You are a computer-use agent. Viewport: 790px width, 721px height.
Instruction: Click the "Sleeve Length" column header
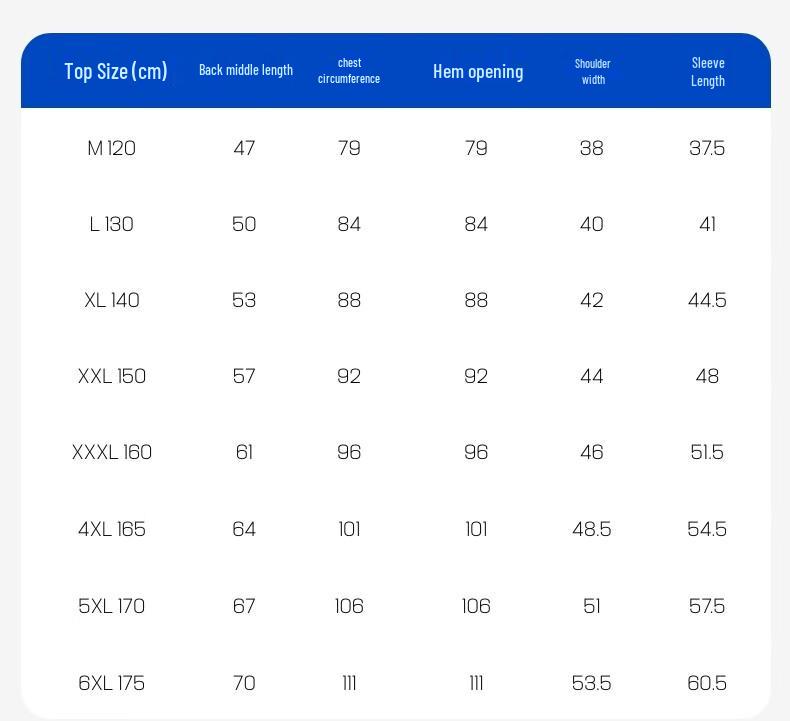pyautogui.click(x=707, y=71)
